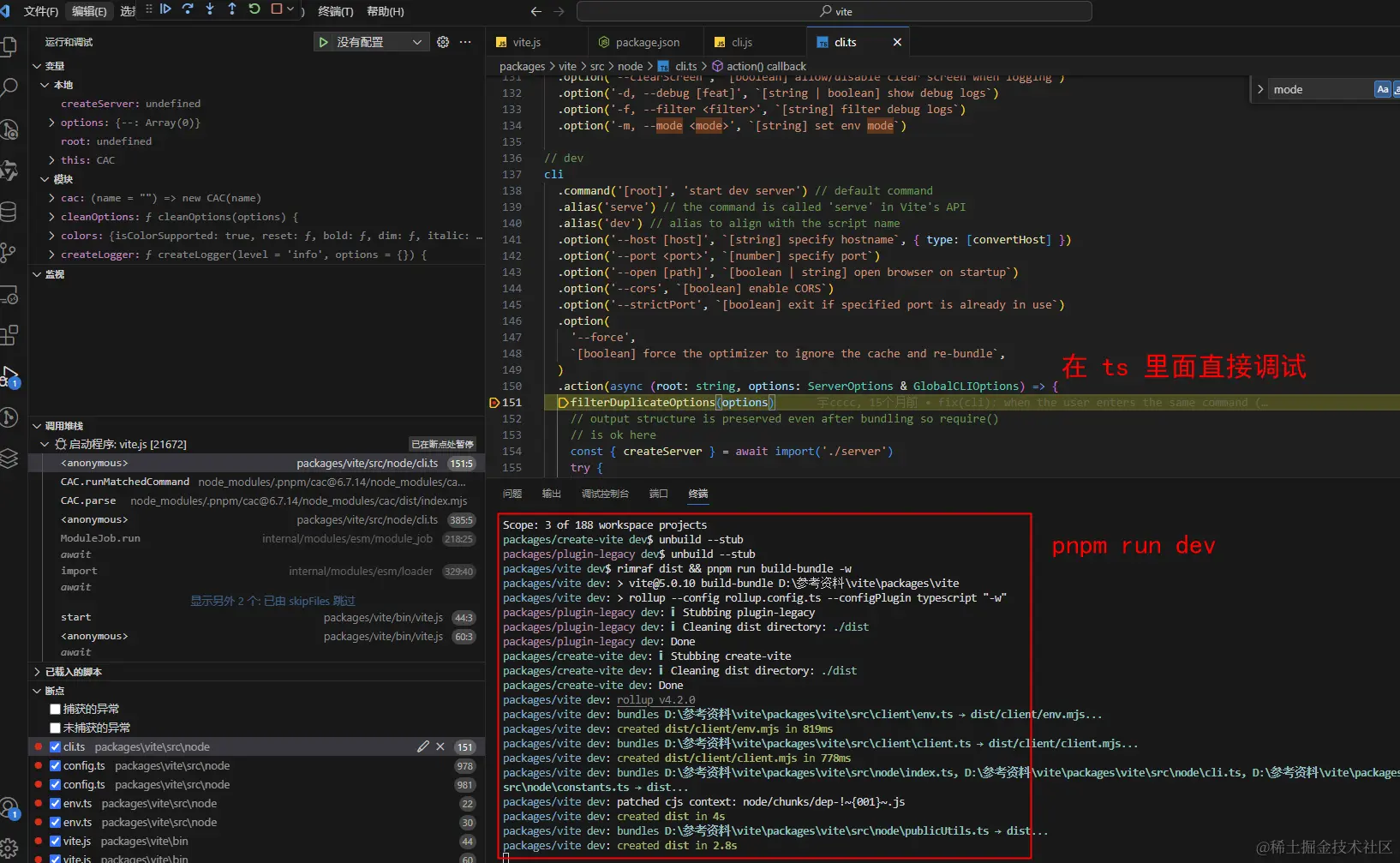Collapse the 变量 section
The image size is (1400, 863).
(37, 66)
